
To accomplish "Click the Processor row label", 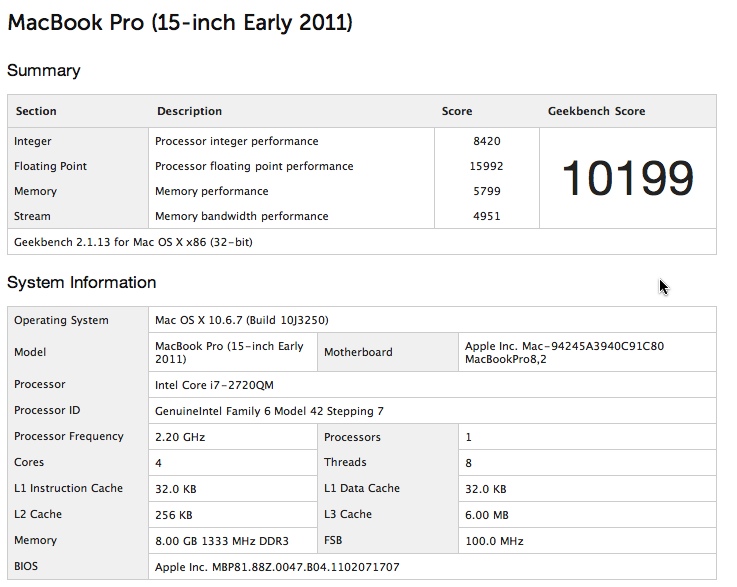I will tap(39, 384).
